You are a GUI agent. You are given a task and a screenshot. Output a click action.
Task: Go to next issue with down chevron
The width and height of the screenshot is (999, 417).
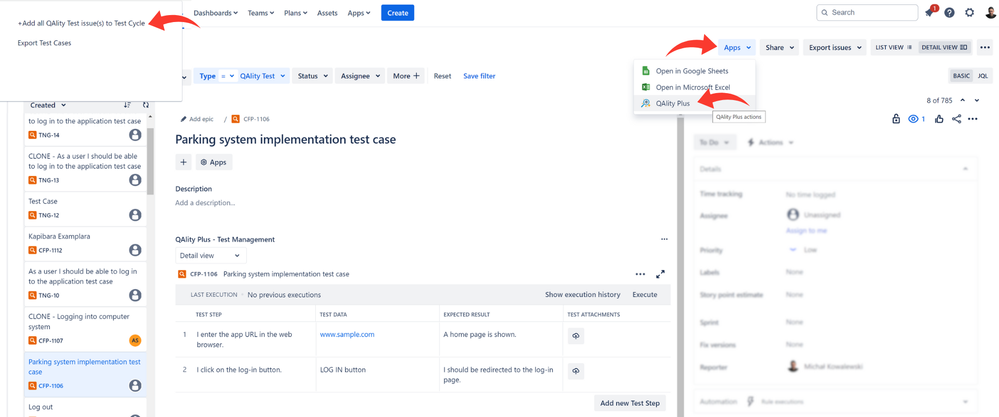976,101
